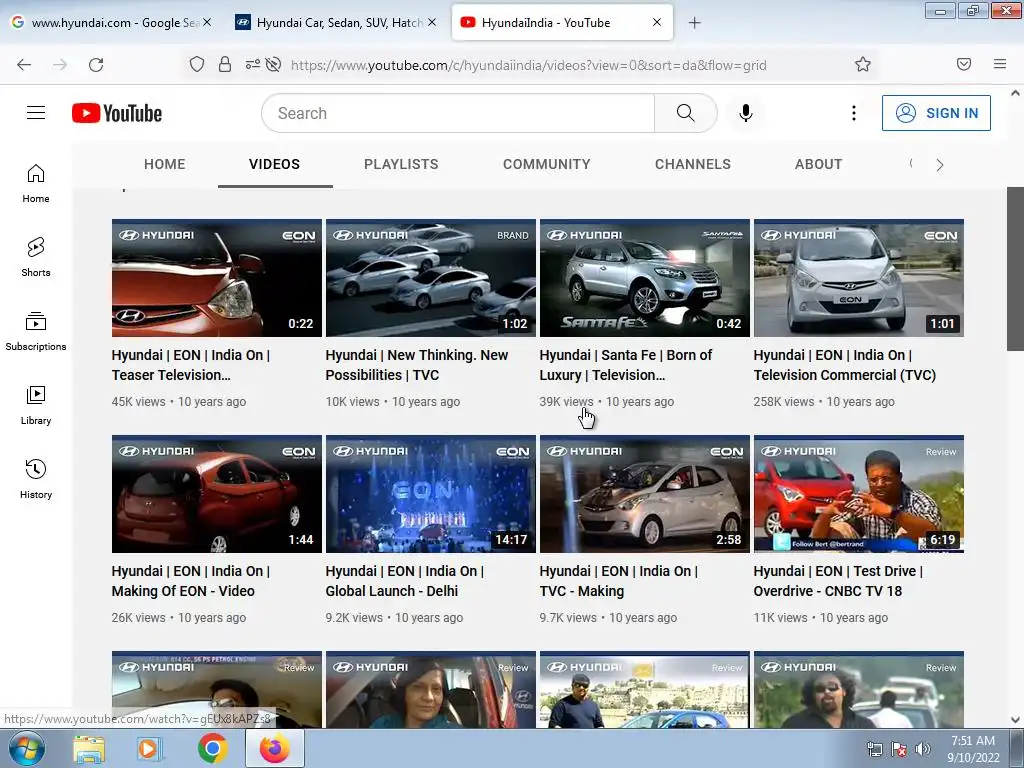The width and height of the screenshot is (1024, 768).
Task: Select the CHANNELS channel tab
Action: pos(693,165)
